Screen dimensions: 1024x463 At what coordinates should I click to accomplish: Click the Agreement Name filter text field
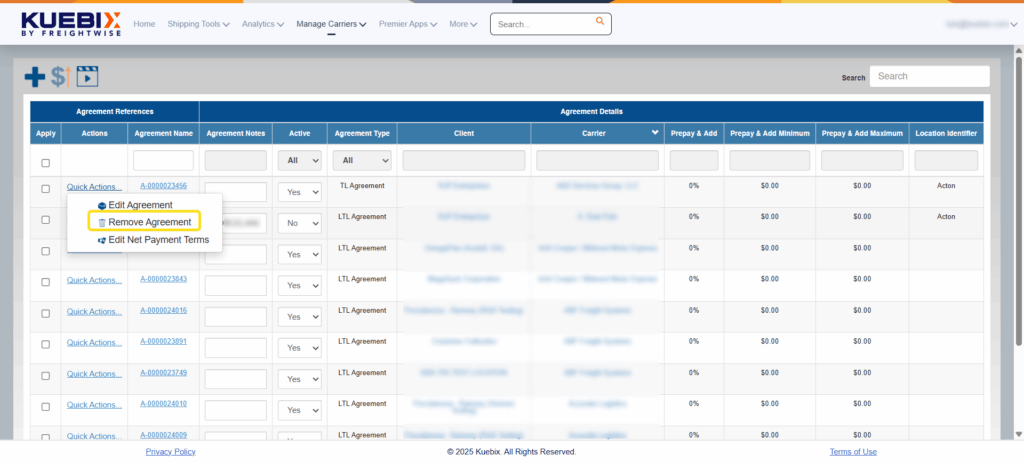163,160
